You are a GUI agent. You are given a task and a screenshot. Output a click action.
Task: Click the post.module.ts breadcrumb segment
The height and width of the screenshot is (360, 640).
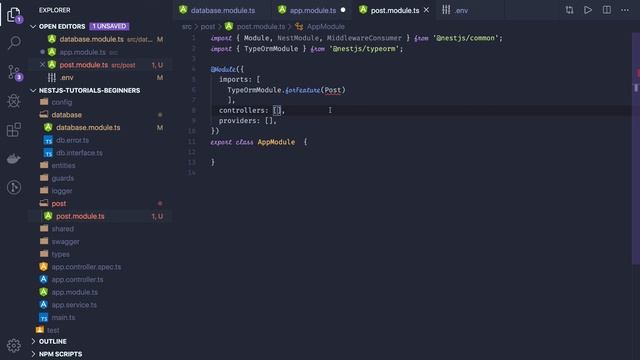pyautogui.click(x=260, y=27)
